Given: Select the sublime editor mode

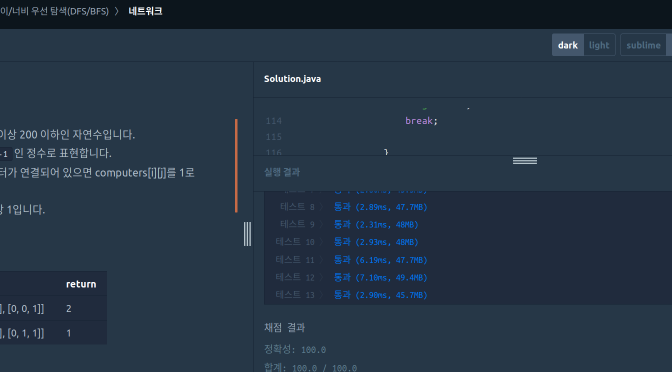Looking at the screenshot, I should tap(643, 45).
